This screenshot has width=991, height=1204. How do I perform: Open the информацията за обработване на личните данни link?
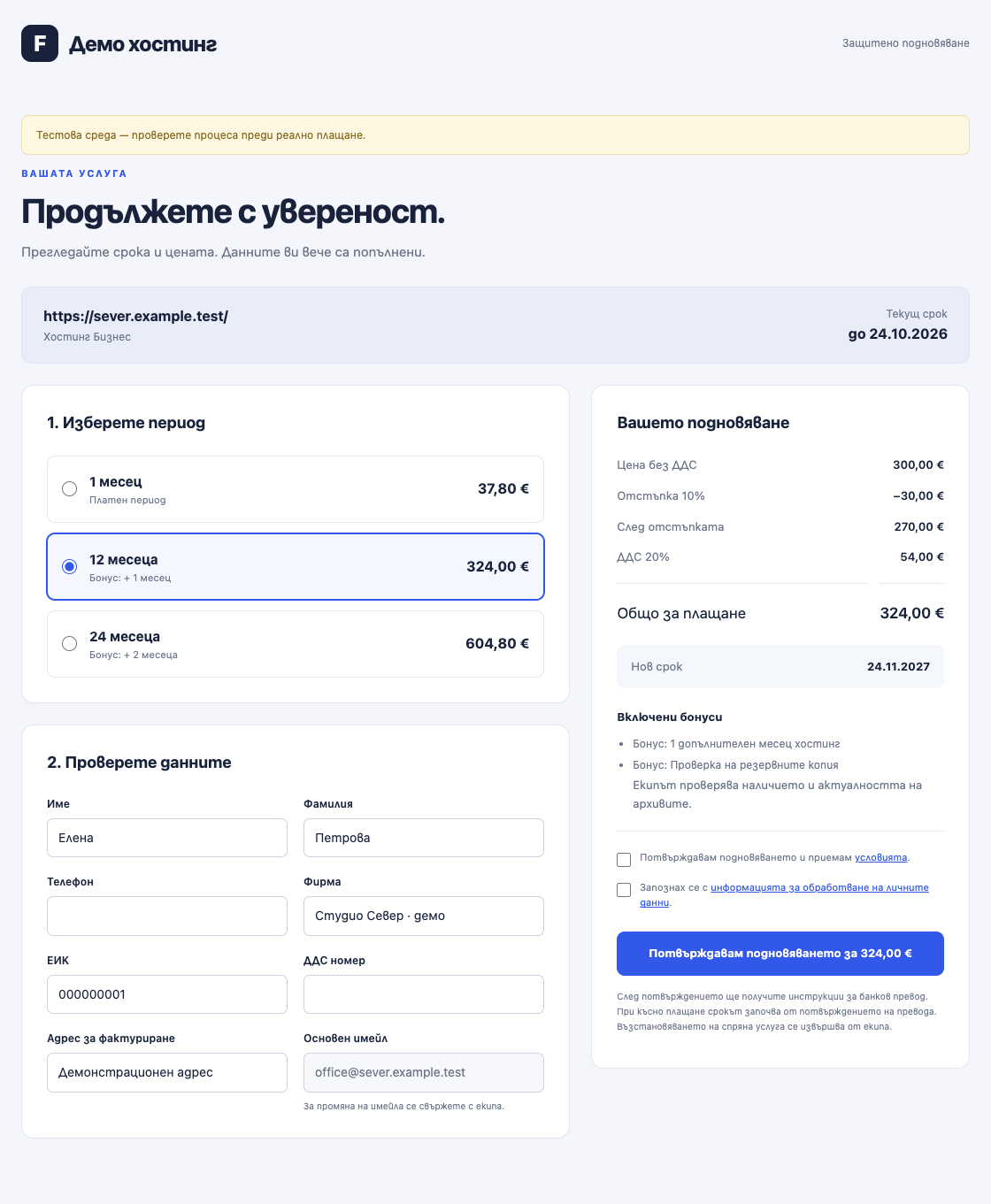point(784,894)
